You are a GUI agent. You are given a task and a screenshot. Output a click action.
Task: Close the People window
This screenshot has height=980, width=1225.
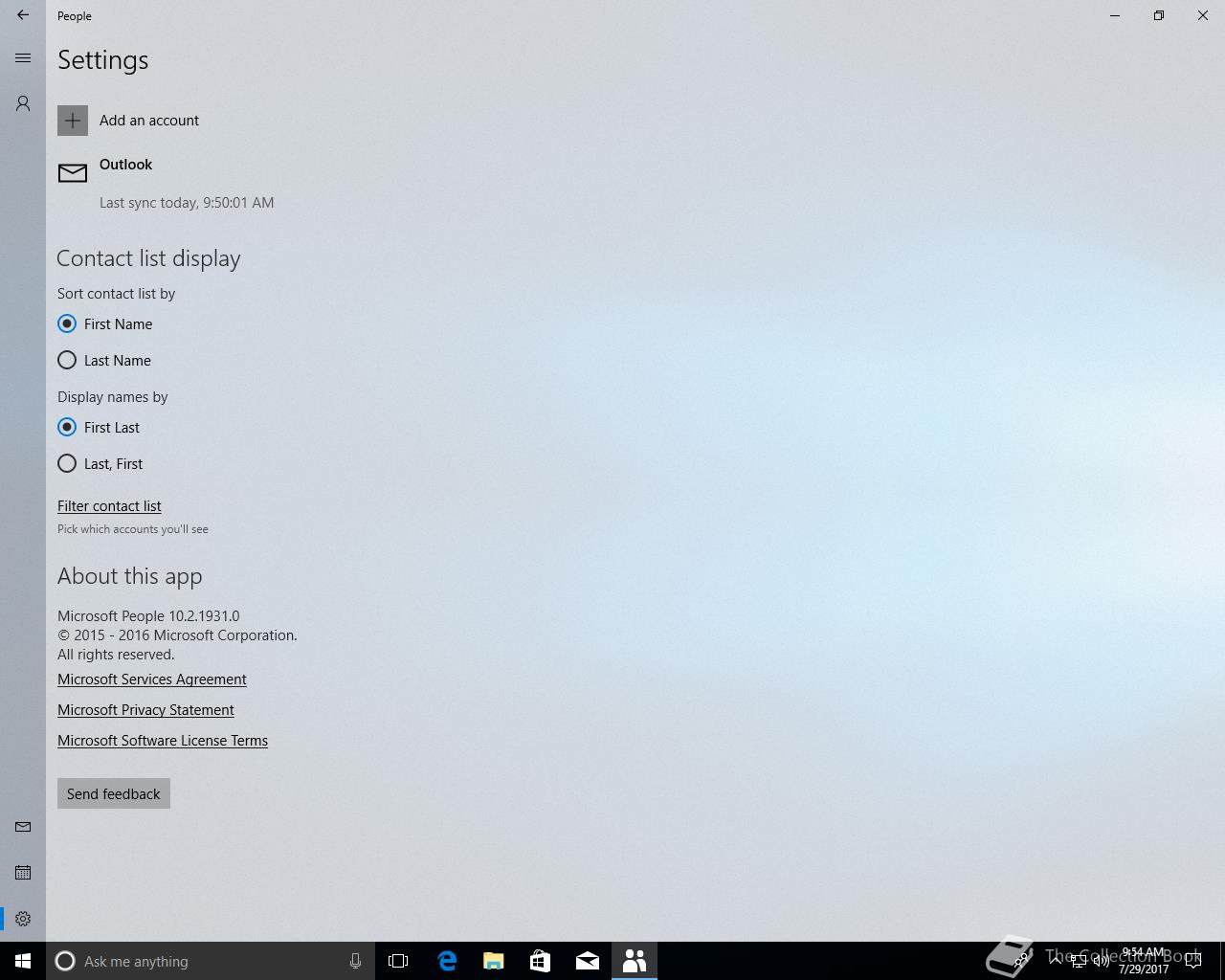pyautogui.click(x=1203, y=15)
